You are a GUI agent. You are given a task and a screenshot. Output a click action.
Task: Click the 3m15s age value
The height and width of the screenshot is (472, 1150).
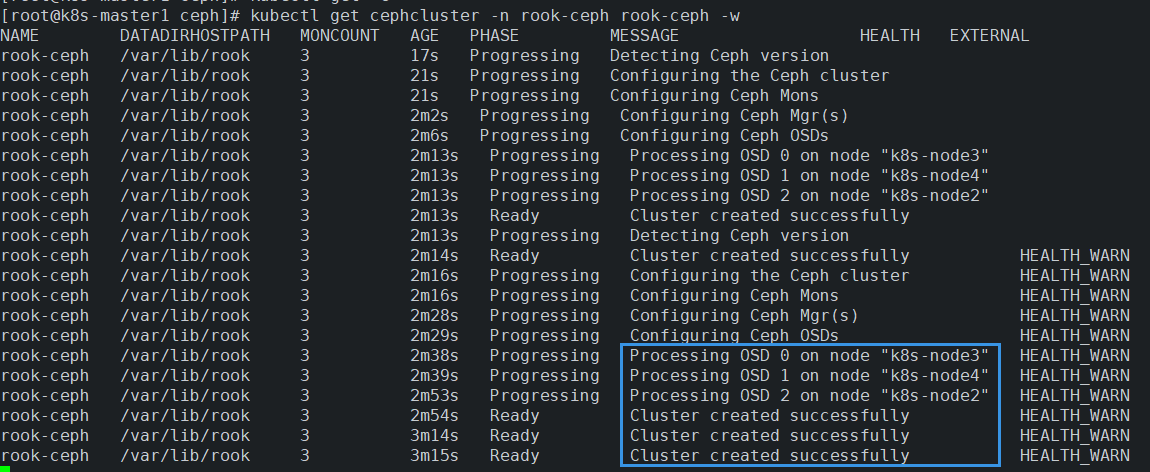pos(434,456)
